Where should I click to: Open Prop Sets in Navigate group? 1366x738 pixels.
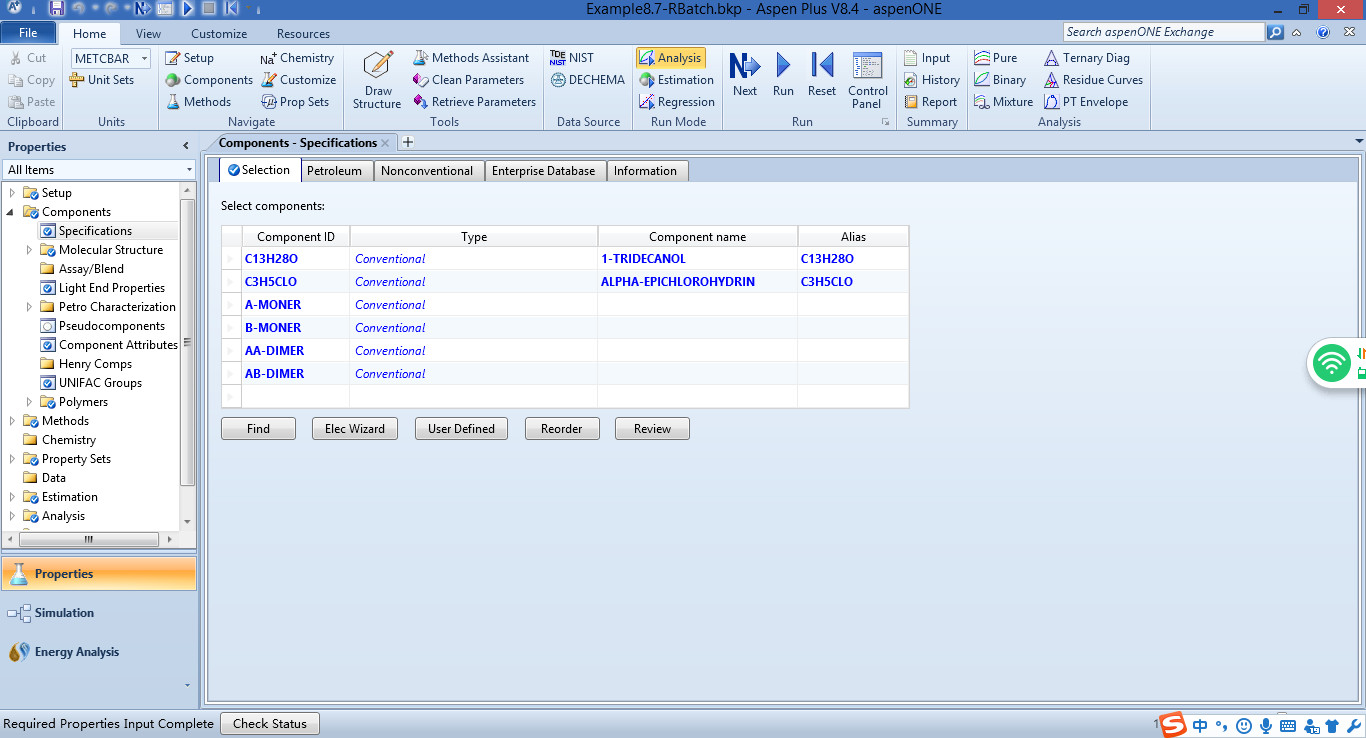(x=295, y=102)
